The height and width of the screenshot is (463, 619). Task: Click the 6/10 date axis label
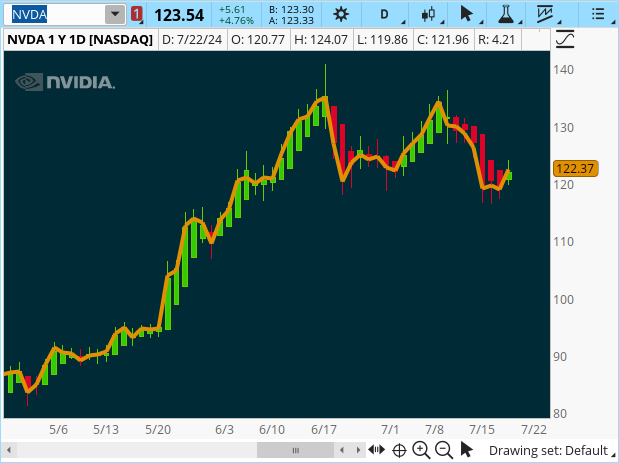point(272,429)
